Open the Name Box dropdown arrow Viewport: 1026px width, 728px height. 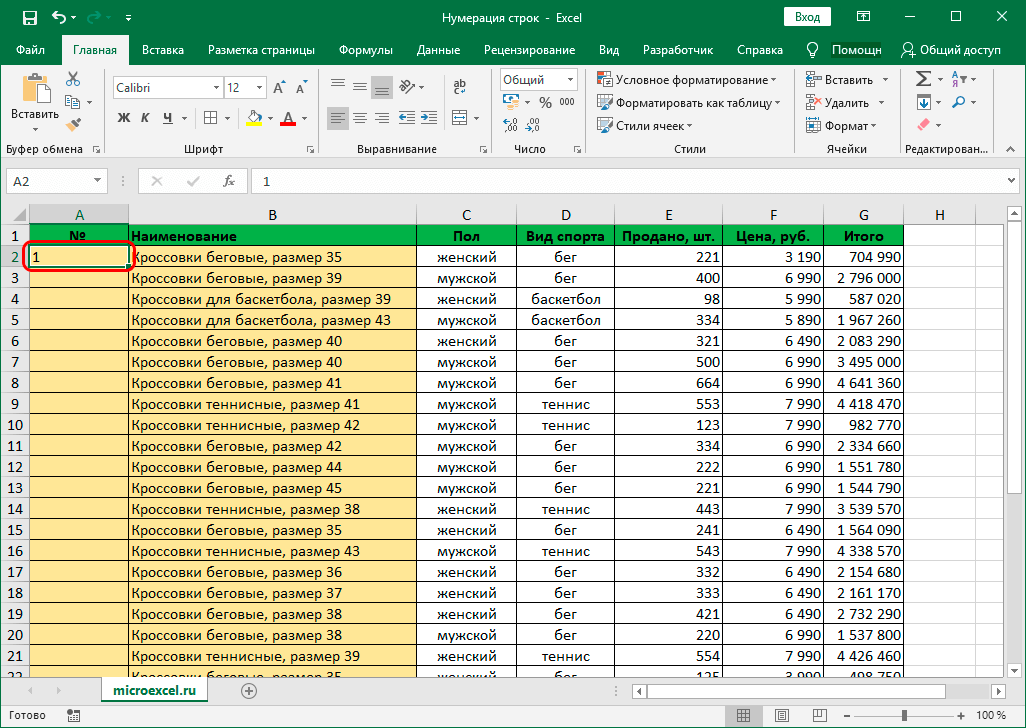pos(97,181)
